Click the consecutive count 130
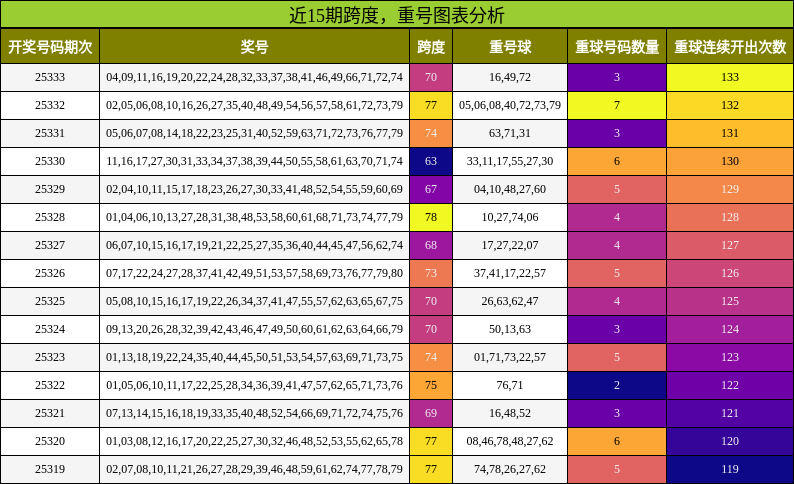794x484 pixels. 730,162
